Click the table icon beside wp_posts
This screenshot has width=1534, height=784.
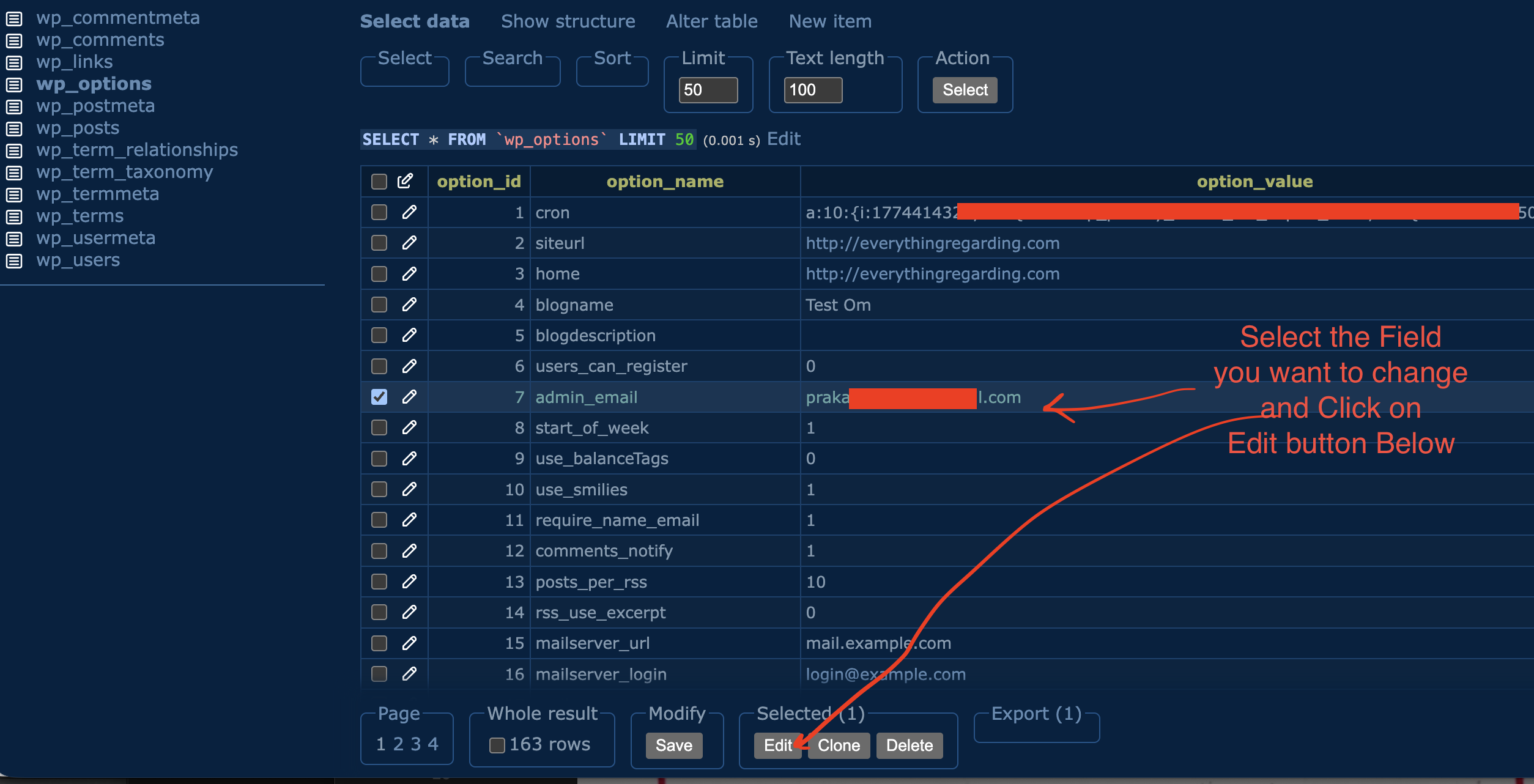pos(14,128)
